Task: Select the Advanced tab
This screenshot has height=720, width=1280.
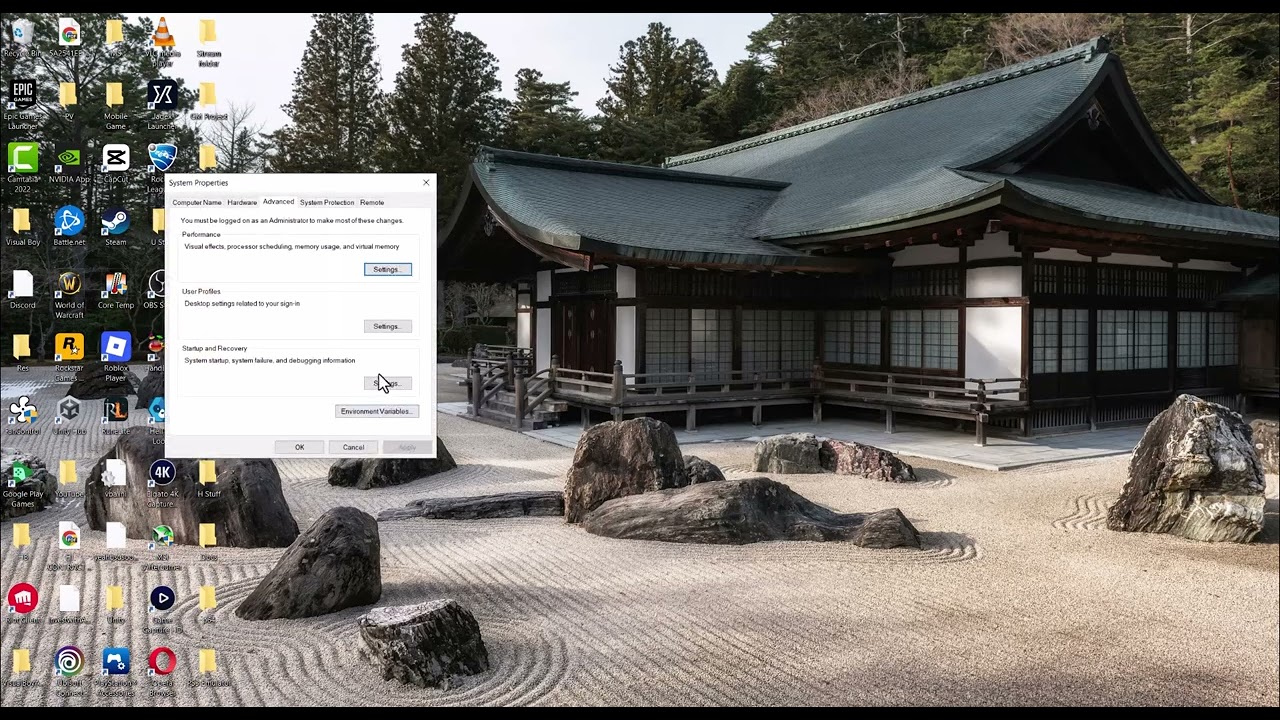Action: click(278, 202)
